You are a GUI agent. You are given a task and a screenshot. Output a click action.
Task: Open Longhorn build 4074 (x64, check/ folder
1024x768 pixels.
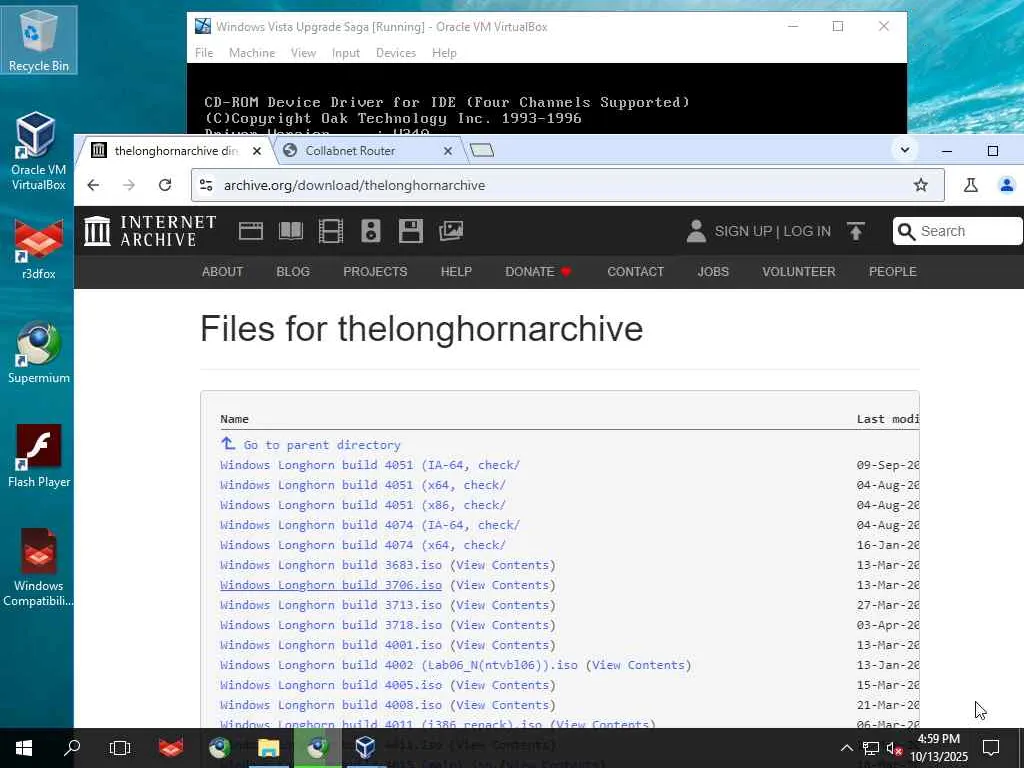[x=362, y=545]
